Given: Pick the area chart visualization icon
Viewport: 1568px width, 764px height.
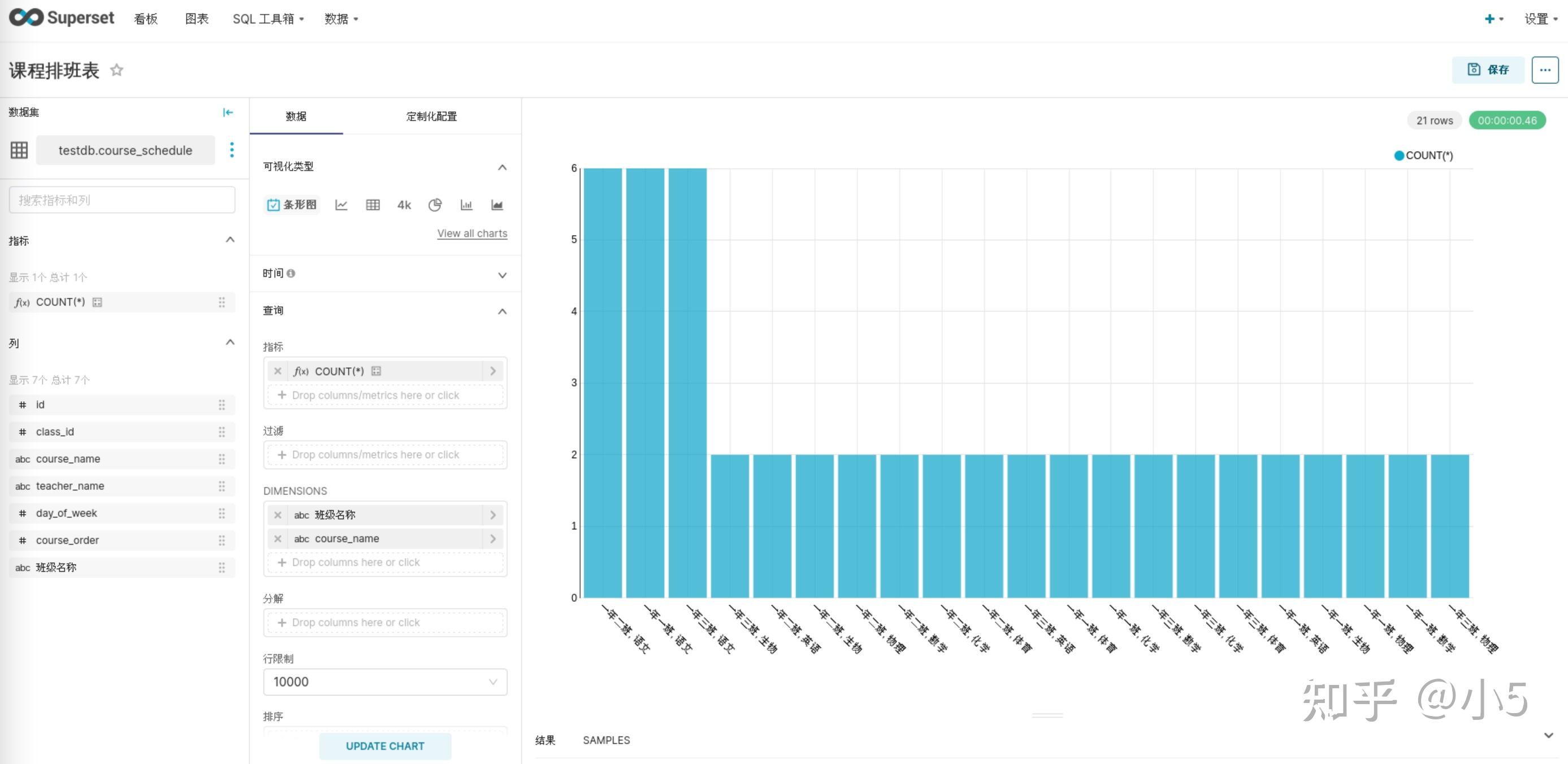Looking at the screenshot, I should click(497, 205).
